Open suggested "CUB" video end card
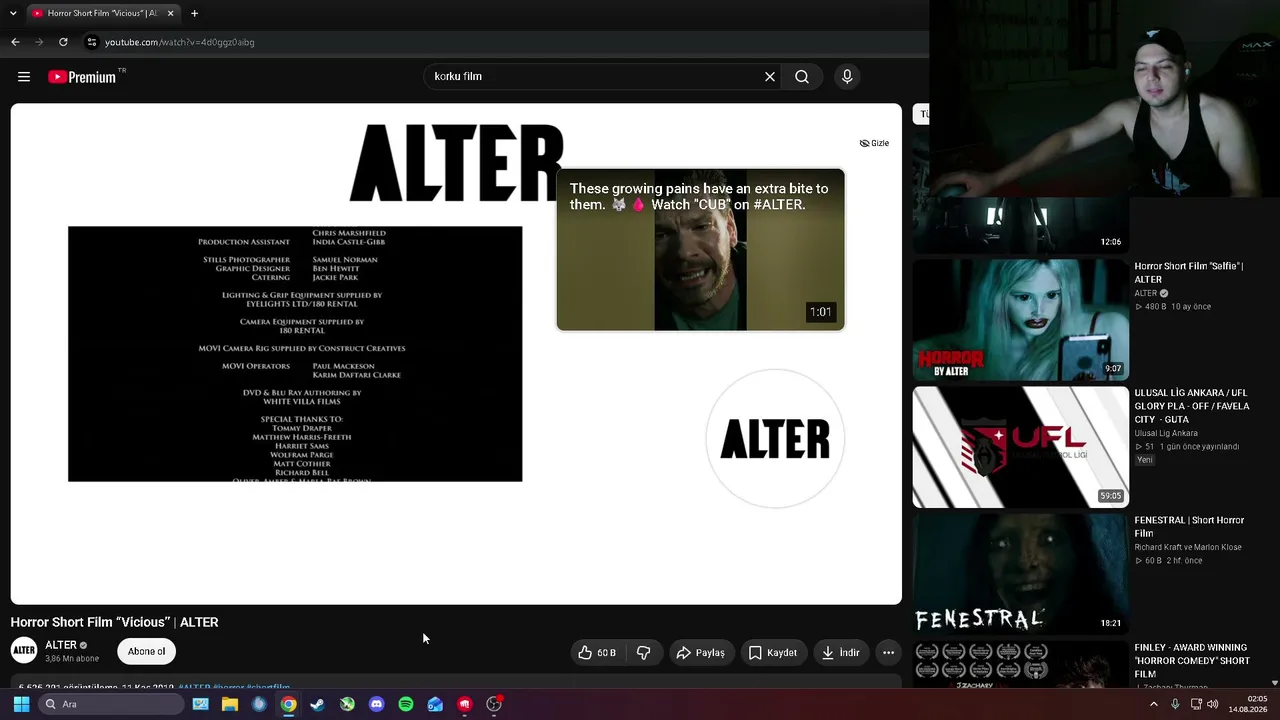Viewport: 1280px width, 720px height. coord(700,249)
